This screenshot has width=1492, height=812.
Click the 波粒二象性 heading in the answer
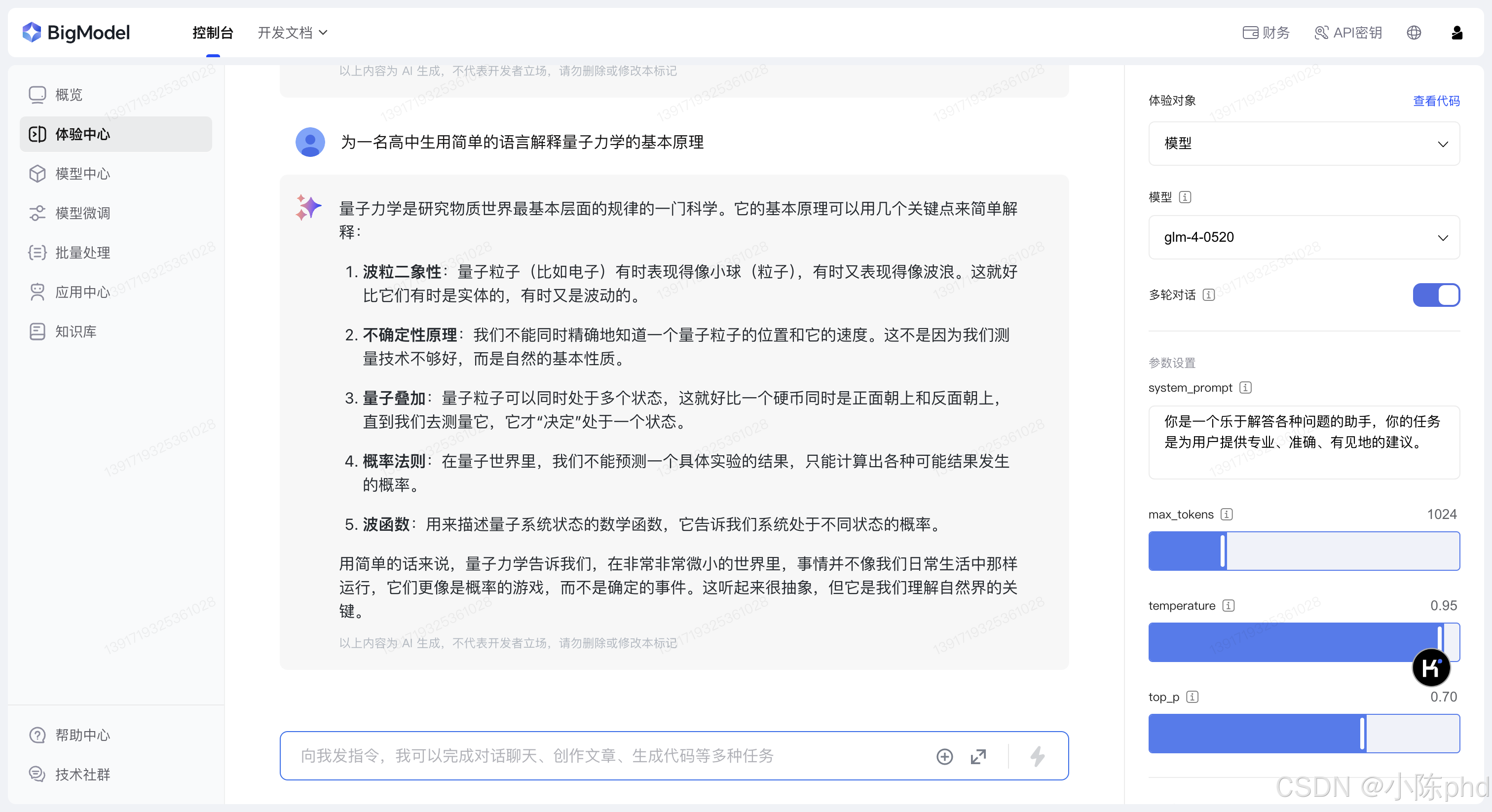(x=402, y=272)
